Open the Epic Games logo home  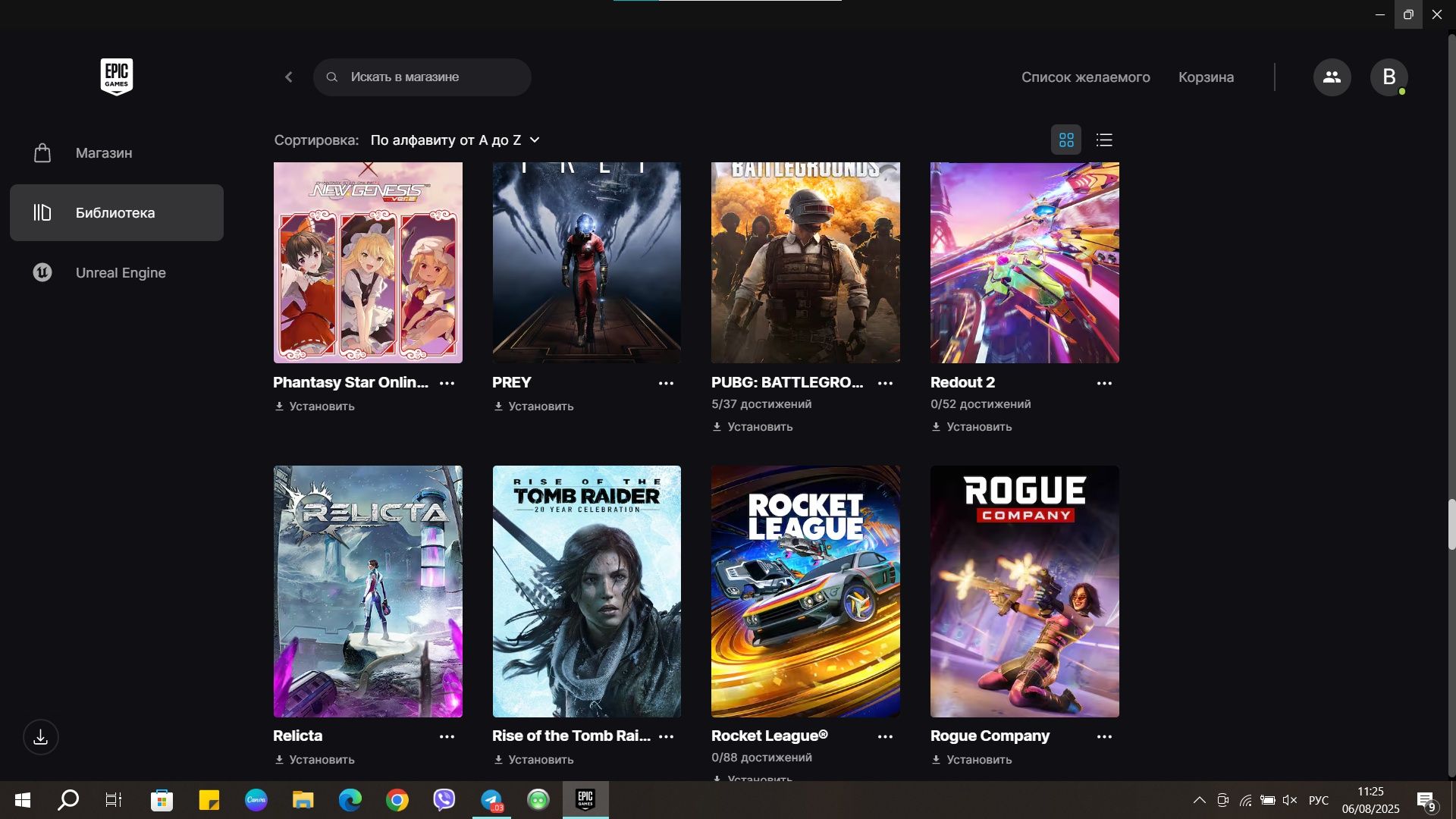click(x=117, y=77)
